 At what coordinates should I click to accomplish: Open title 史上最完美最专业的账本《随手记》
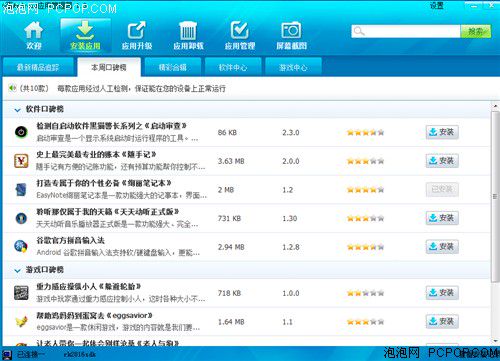pyautogui.click(x=96, y=155)
